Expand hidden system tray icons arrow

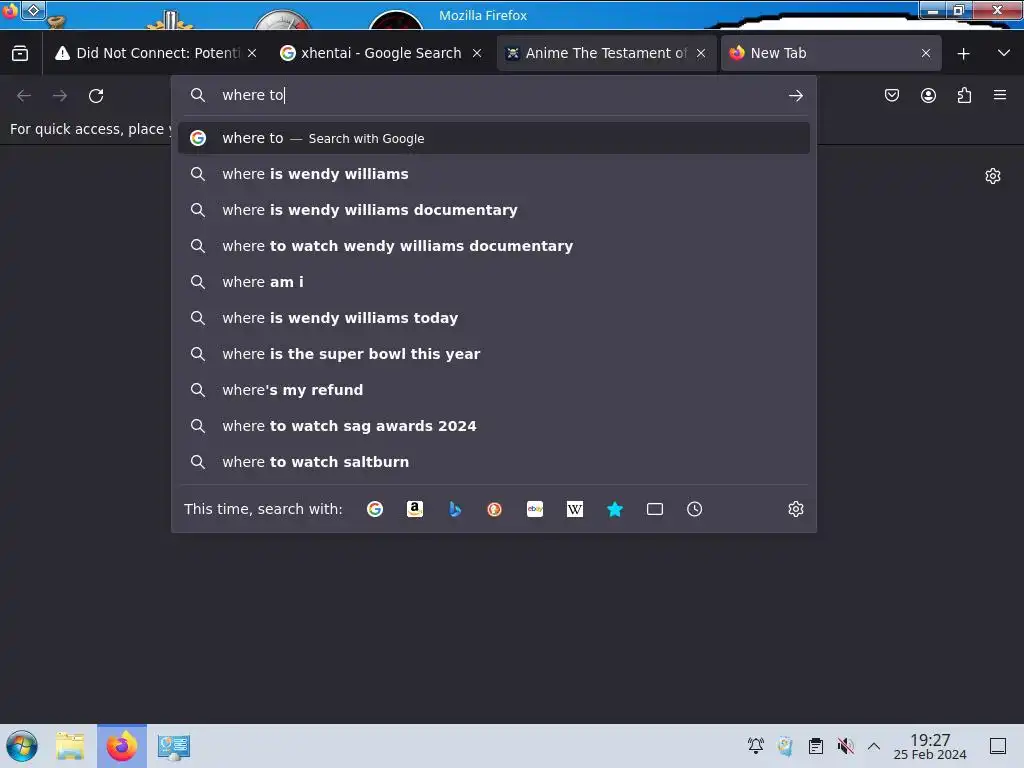874,746
